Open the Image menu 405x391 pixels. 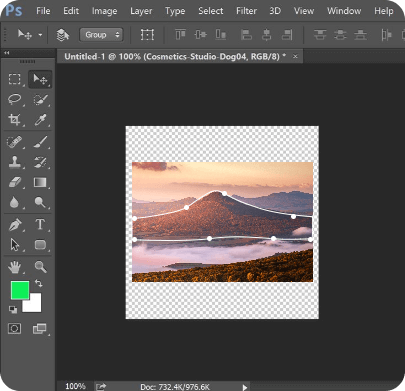click(x=104, y=11)
